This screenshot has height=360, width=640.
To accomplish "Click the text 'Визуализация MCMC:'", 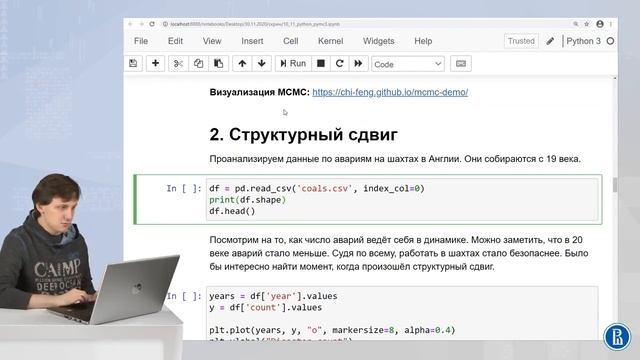I will [x=260, y=92].
